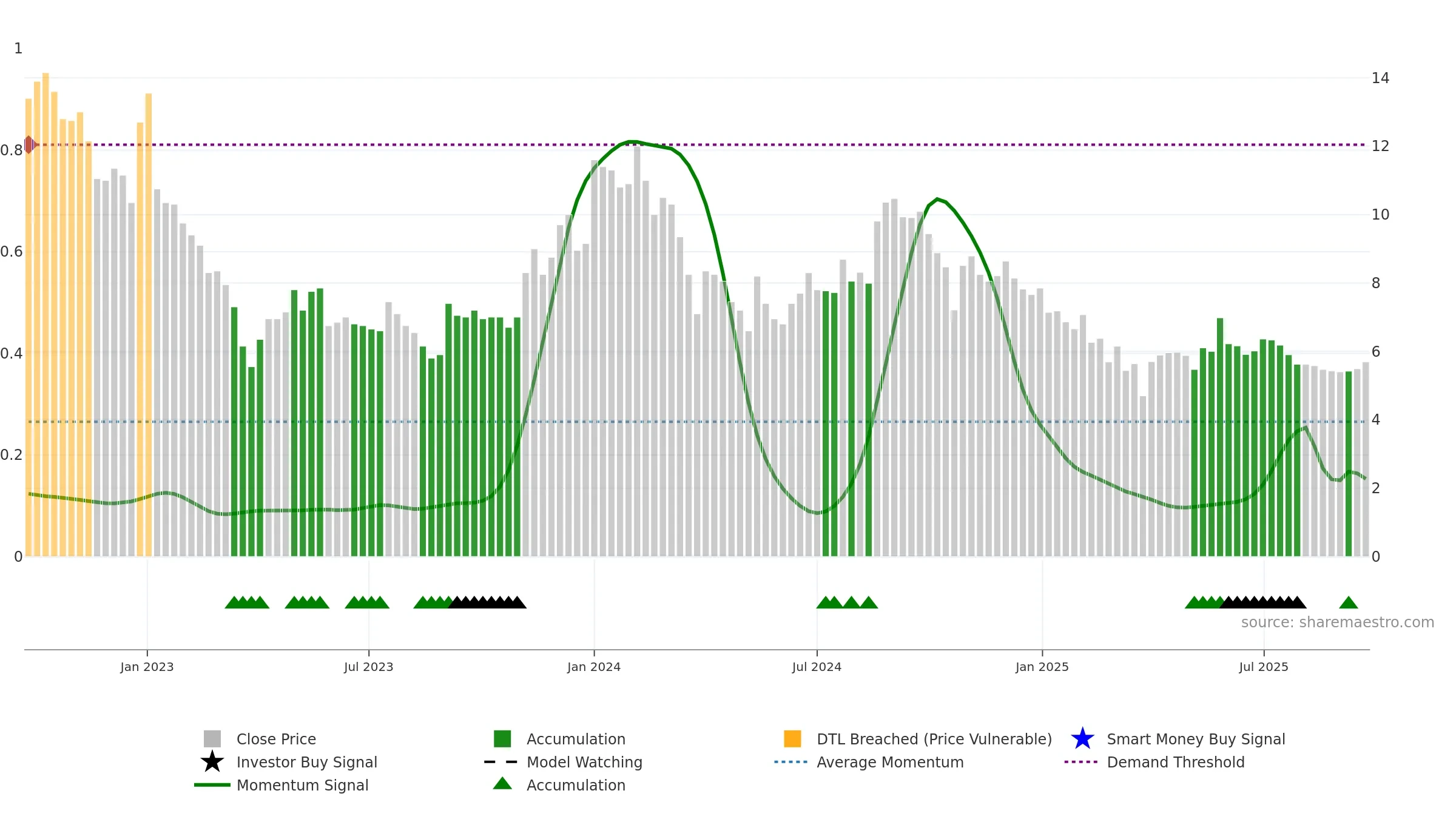Click the Jan 2024 axis label
1456x819 pixels.
[594, 667]
